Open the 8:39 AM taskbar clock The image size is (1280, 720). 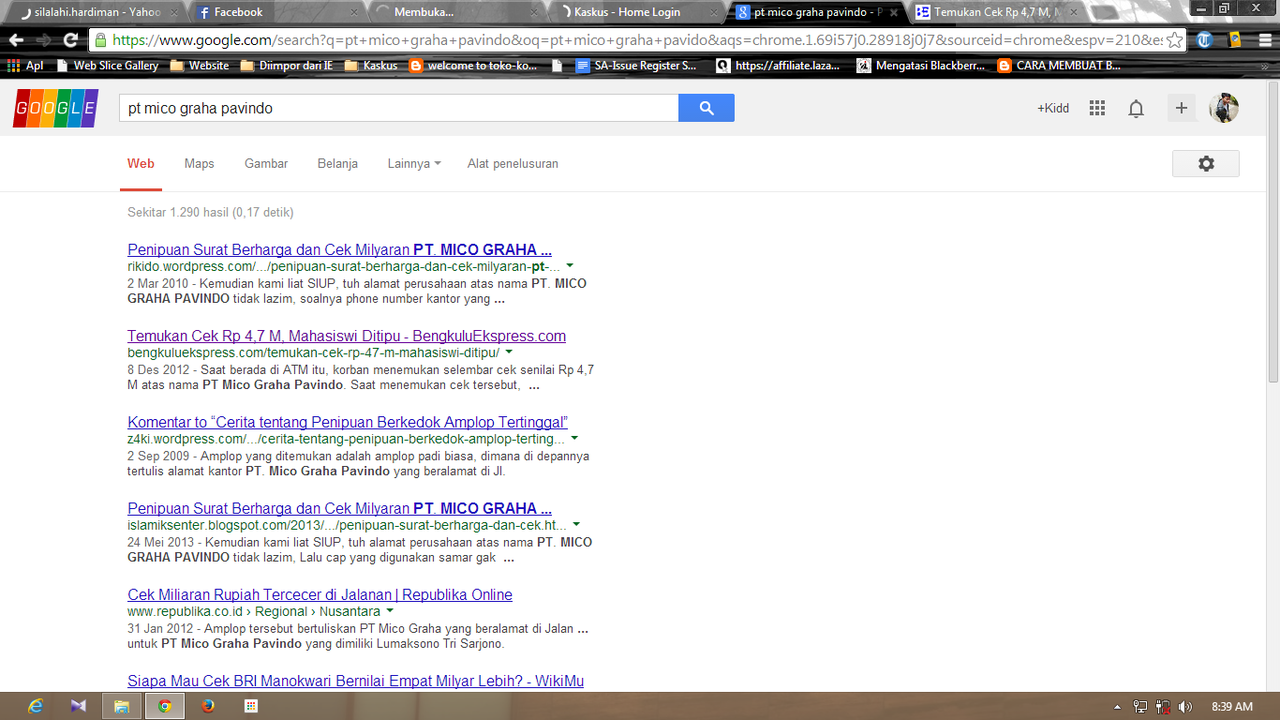(x=1231, y=707)
